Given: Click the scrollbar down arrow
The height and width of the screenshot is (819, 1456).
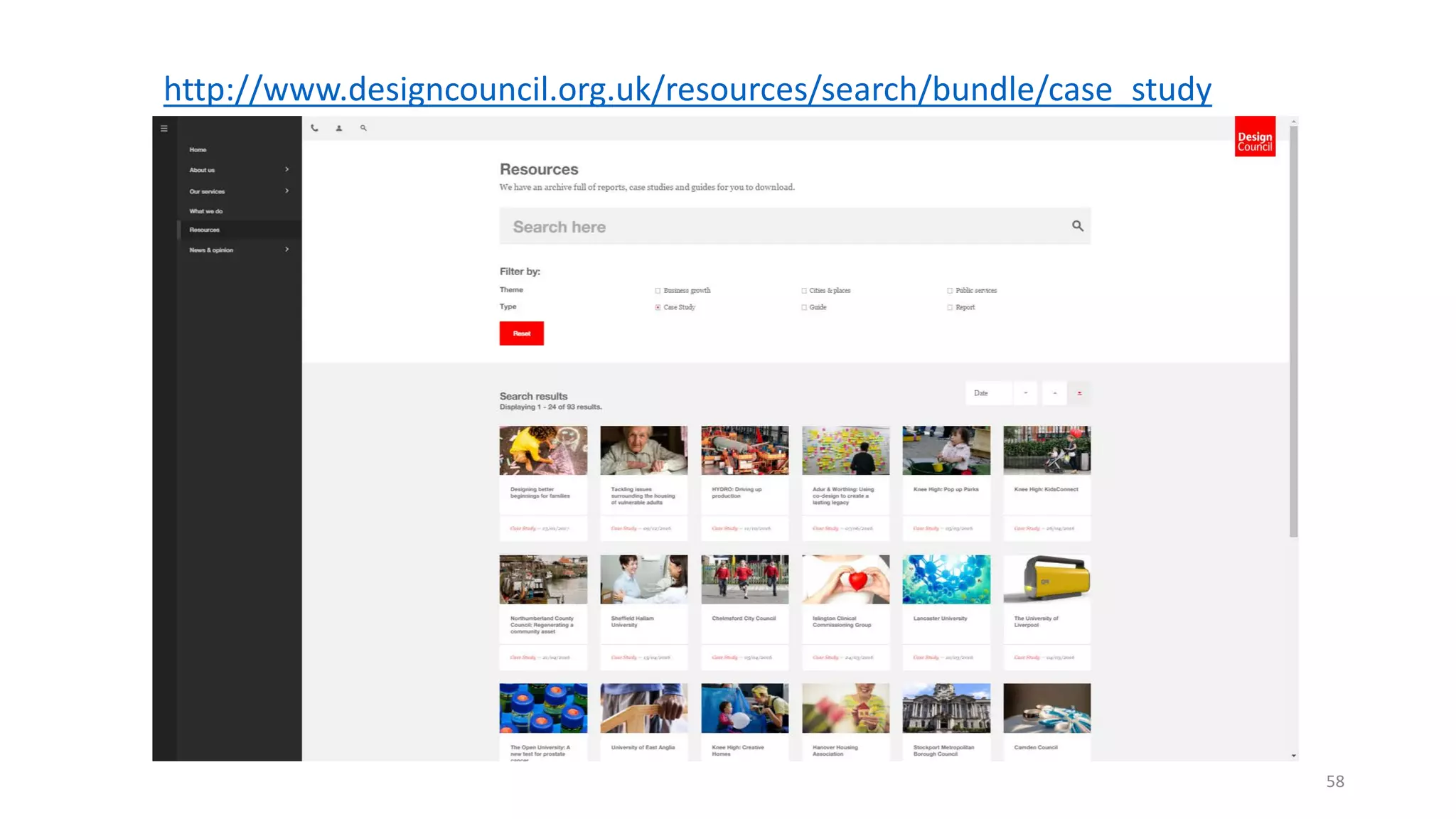Looking at the screenshot, I should pos(1294,756).
